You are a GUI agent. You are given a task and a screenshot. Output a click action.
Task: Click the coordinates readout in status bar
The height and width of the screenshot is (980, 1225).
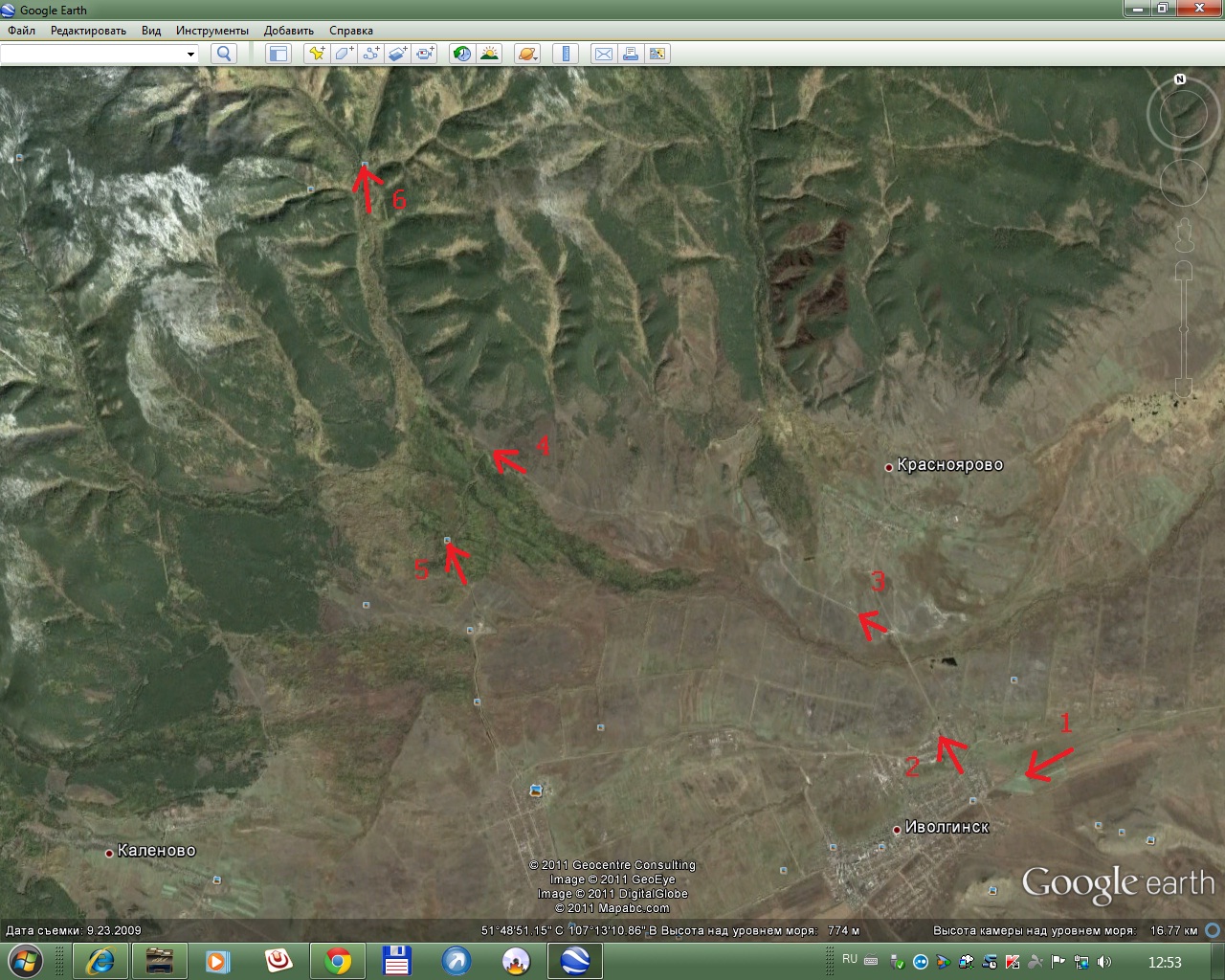(x=569, y=930)
